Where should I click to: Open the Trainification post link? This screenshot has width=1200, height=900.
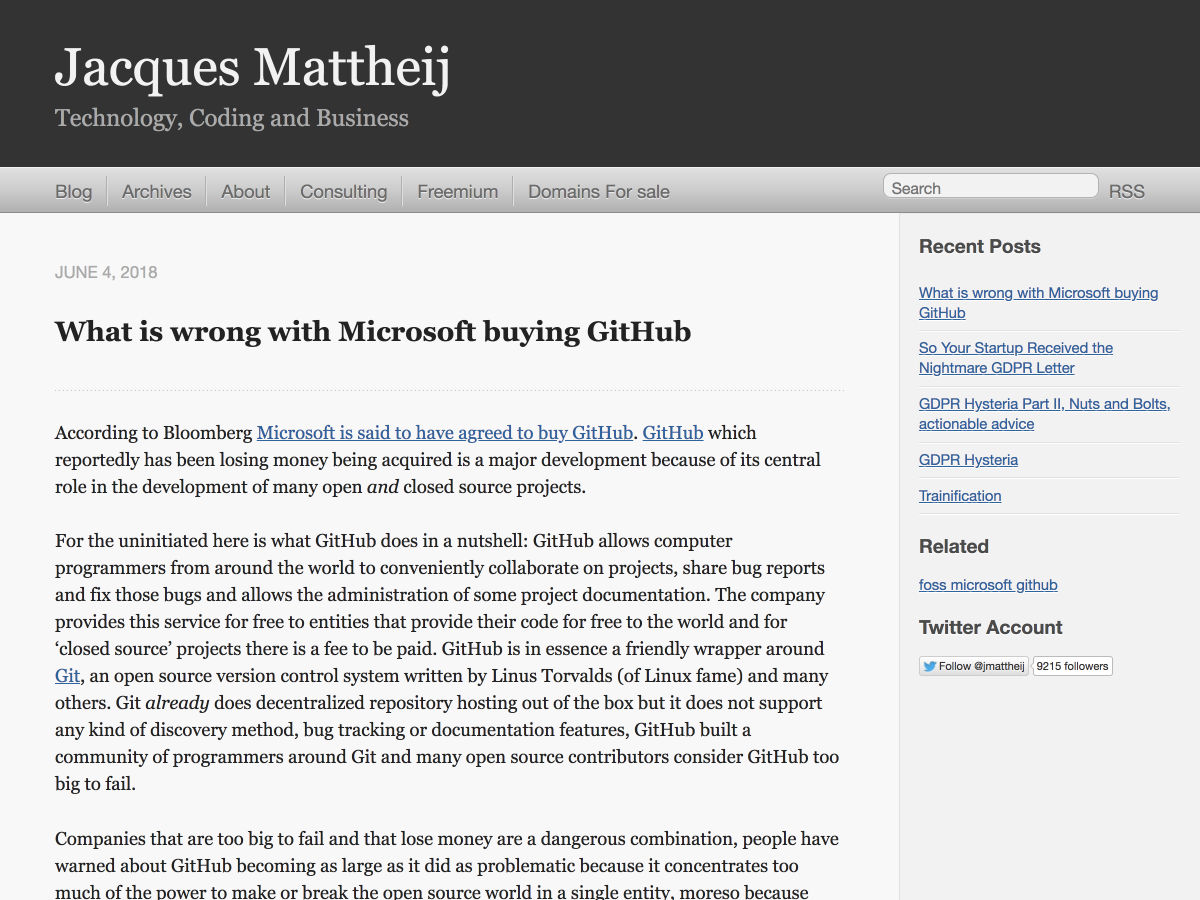[960, 496]
